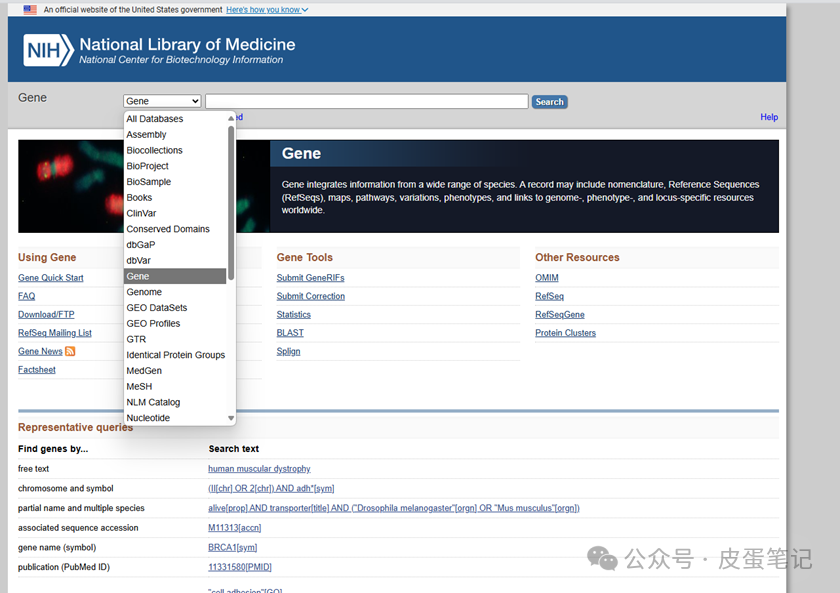Open the Help link
This screenshot has height=593, width=840.
tap(769, 117)
